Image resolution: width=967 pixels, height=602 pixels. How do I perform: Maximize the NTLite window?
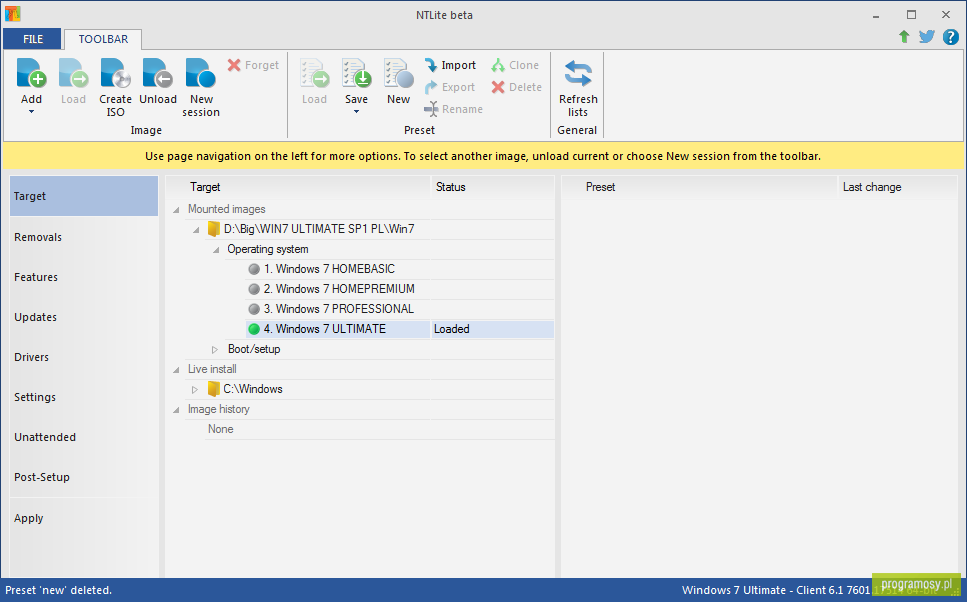coord(911,15)
